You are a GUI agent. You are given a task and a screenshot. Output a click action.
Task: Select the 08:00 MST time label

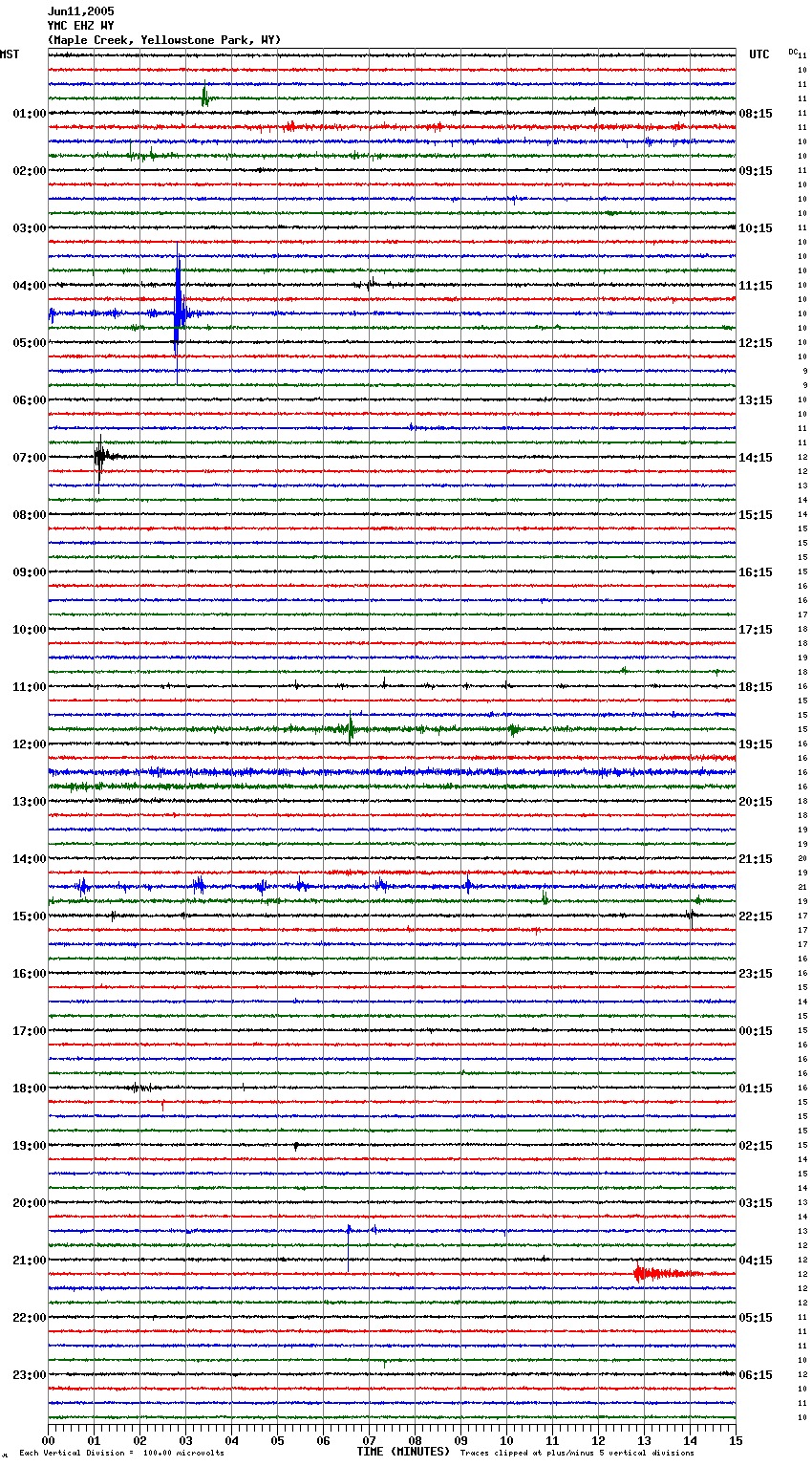[30, 515]
